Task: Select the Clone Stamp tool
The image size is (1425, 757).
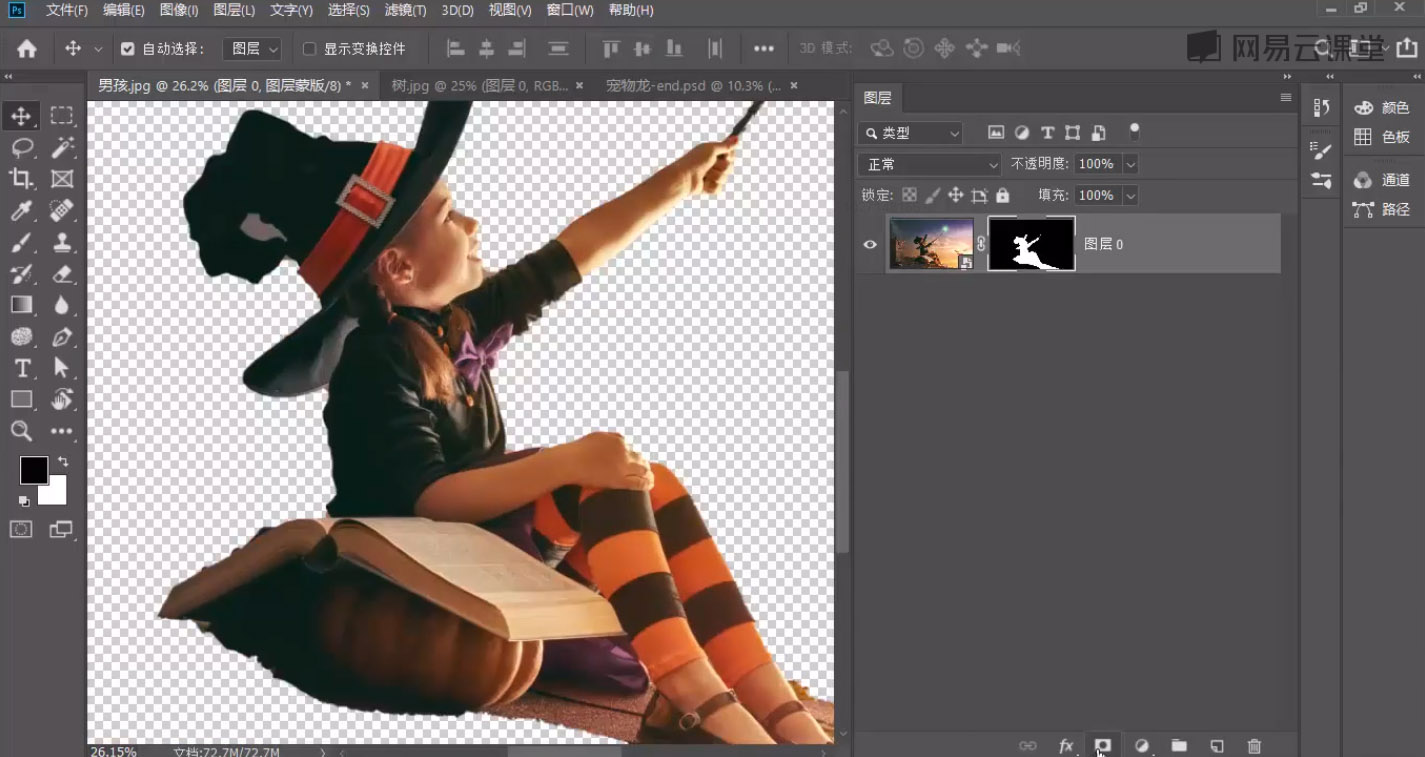Action: point(62,242)
